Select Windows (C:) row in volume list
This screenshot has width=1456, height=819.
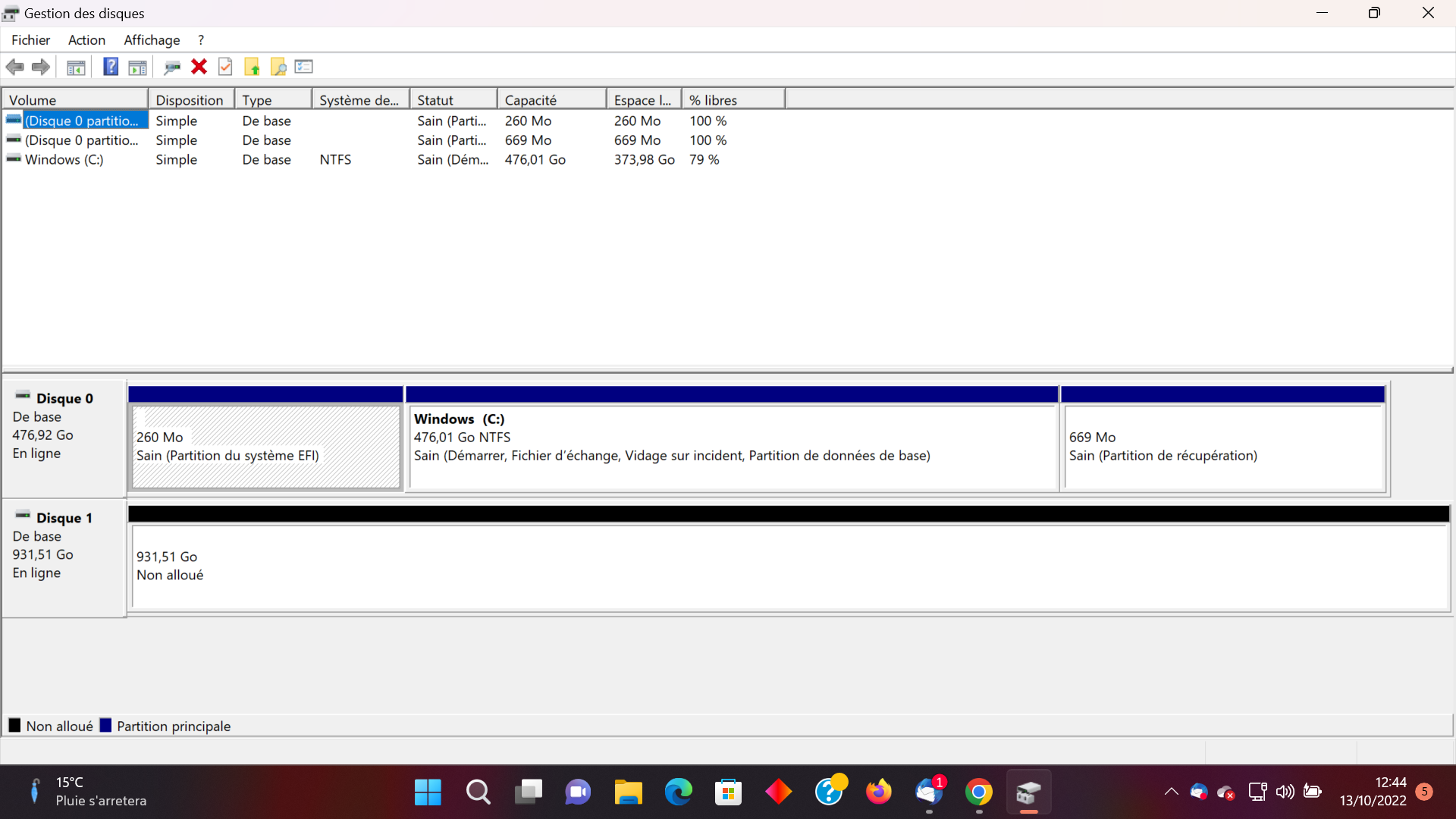[x=64, y=160]
